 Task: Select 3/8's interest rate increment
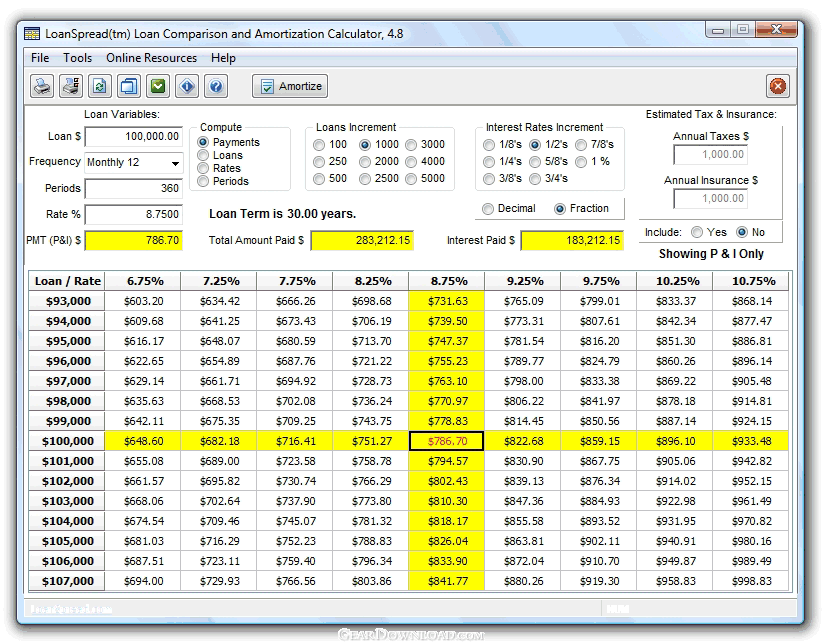coord(489,179)
